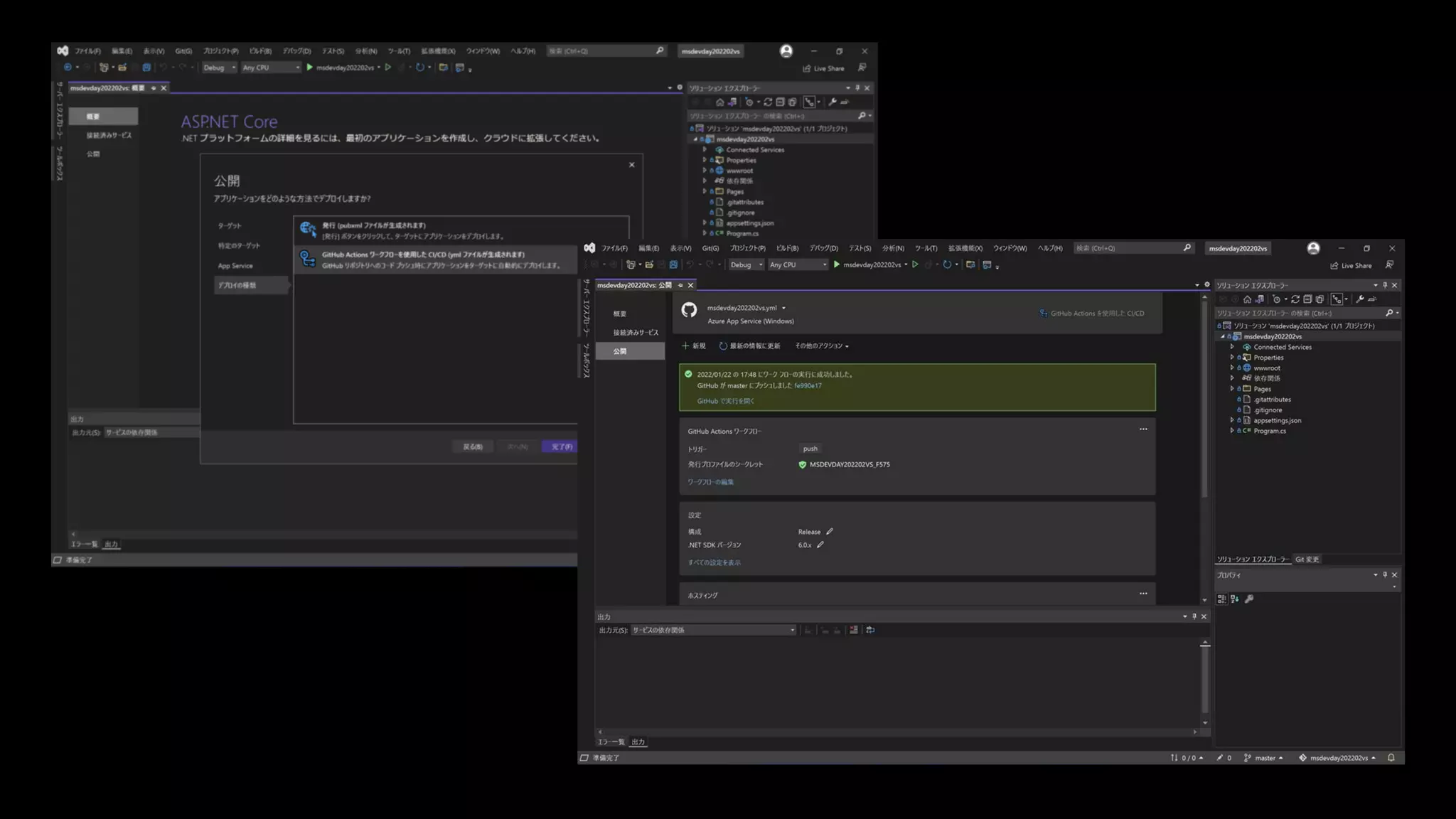Expand the Pages folder in the front Solution Explorer
Screen dimensions: 1456x819
1232,389
